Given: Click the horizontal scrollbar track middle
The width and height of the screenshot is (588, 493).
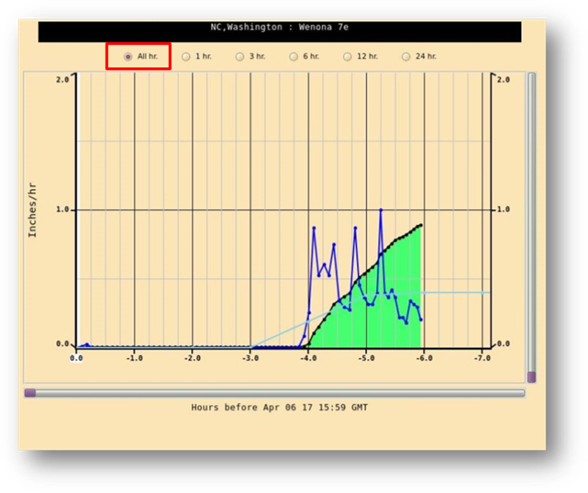Looking at the screenshot, I should [x=274, y=393].
